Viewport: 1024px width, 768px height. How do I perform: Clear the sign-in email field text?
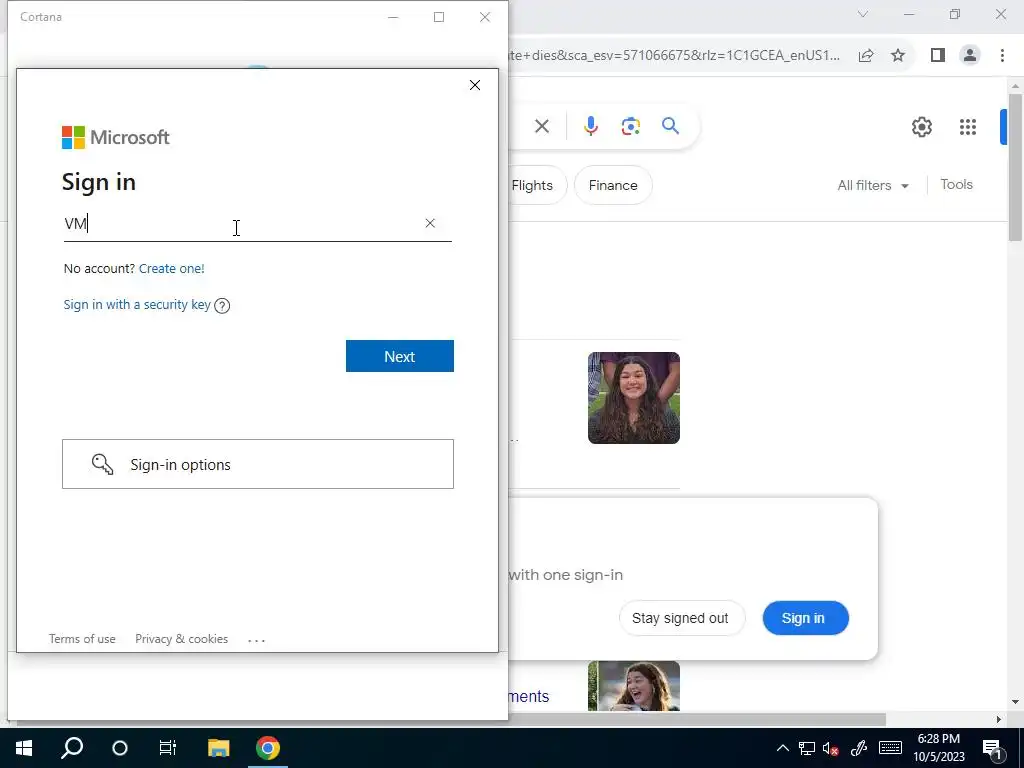(430, 223)
